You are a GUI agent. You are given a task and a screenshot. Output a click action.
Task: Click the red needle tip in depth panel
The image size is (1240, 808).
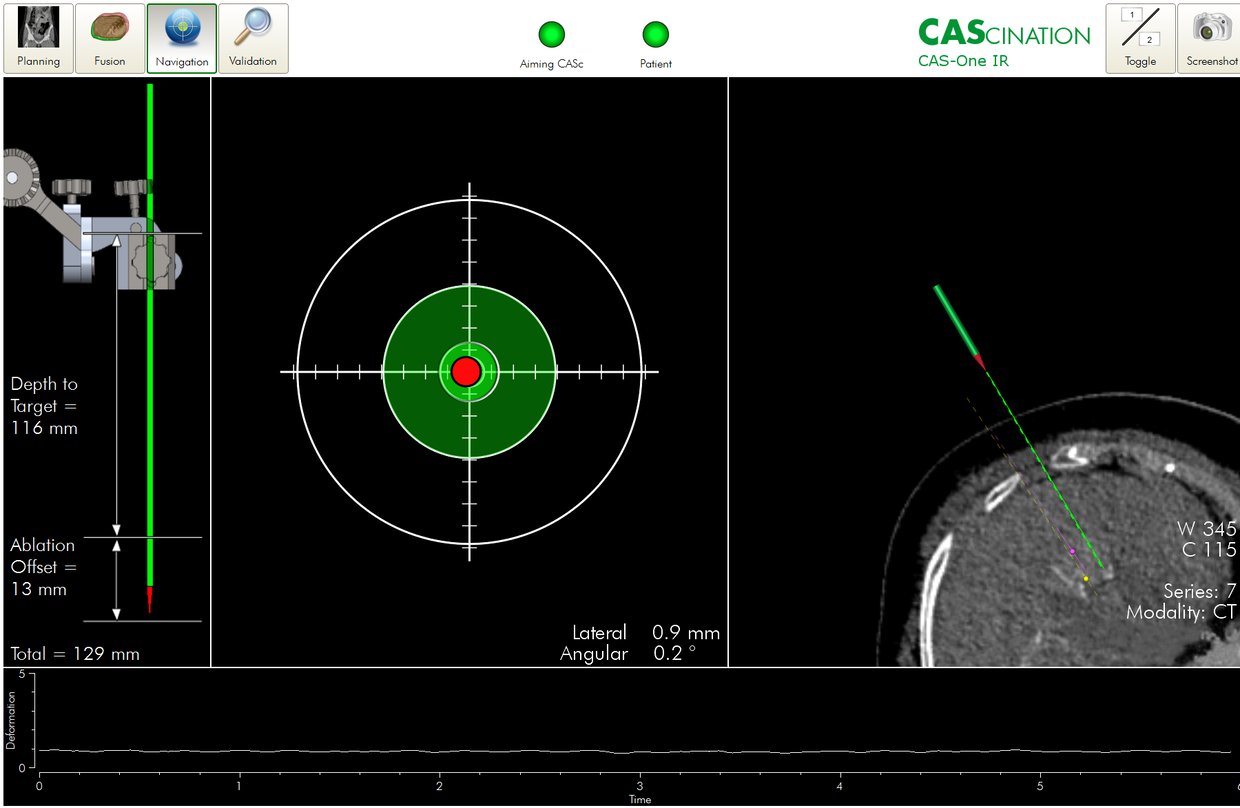[150, 598]
